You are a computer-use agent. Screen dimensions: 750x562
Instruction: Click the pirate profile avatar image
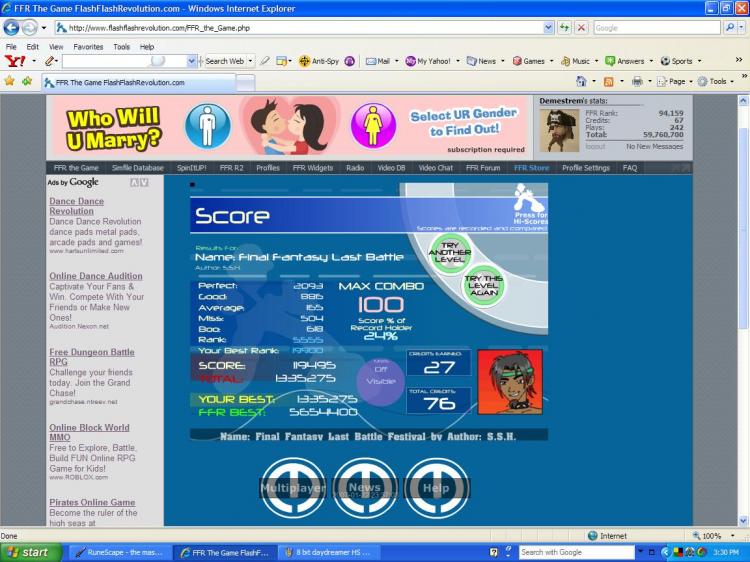(559, 131)
